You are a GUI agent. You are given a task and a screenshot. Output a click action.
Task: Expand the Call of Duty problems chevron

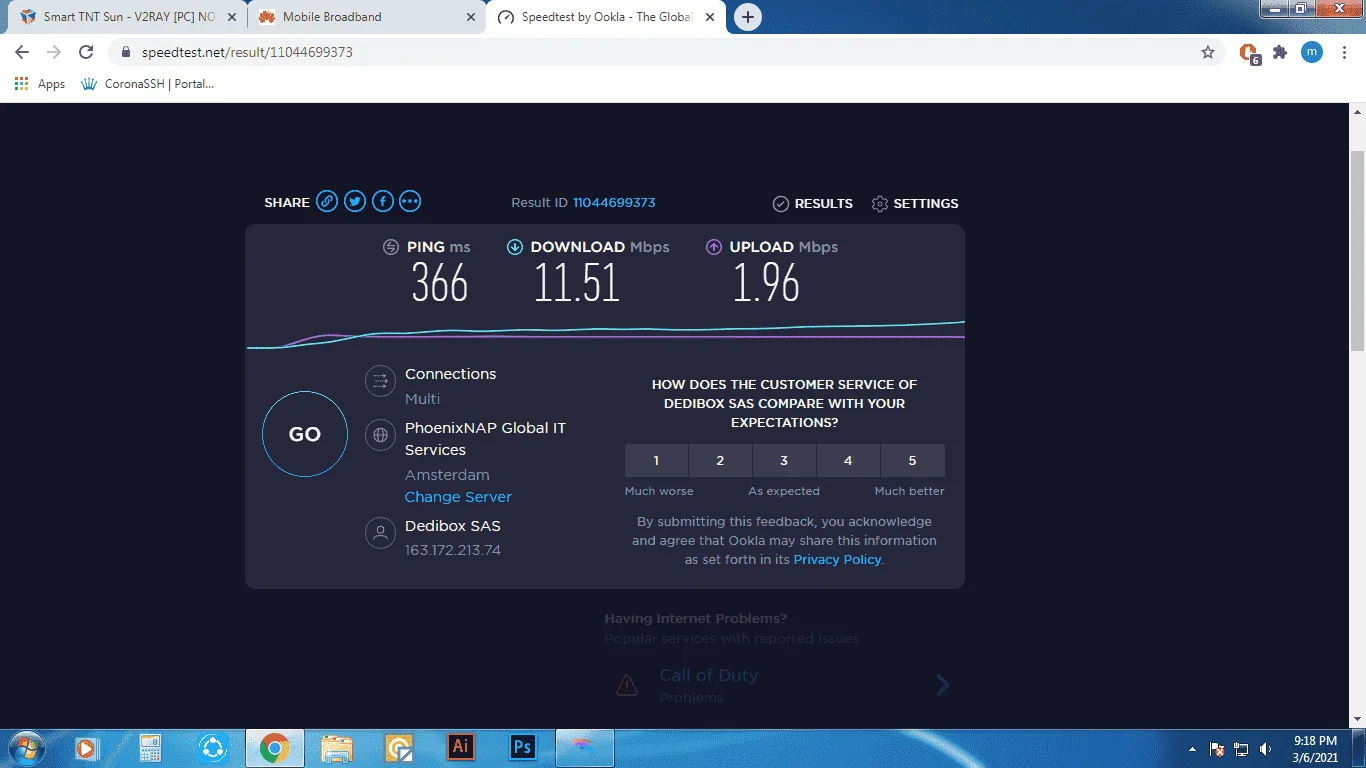pyautogui.click(x=942, y=685)
